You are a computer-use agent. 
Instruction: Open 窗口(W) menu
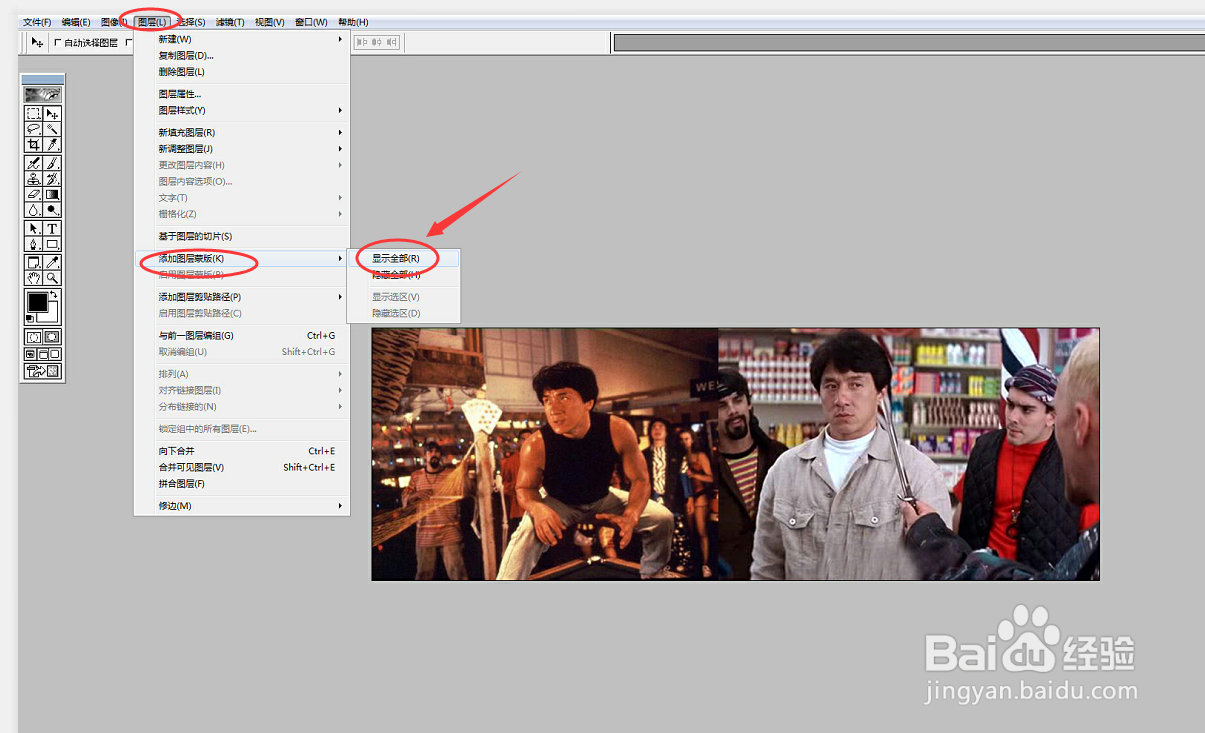(311, 22)
